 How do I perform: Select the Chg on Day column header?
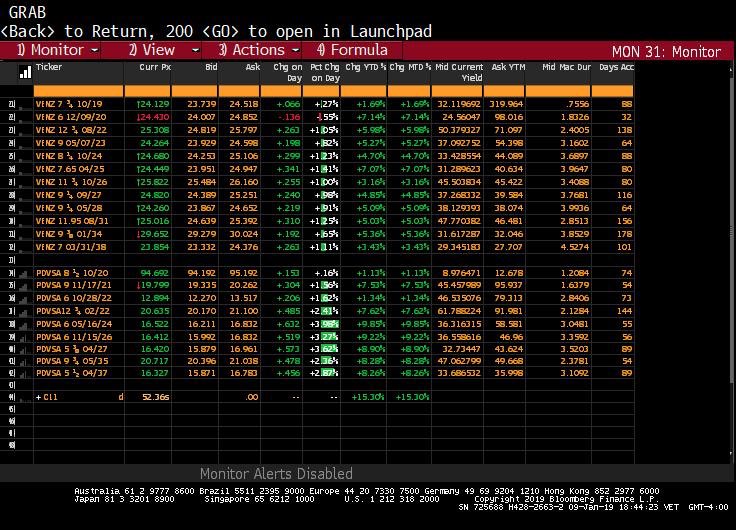pyautogui.click(x=288, y=73)
